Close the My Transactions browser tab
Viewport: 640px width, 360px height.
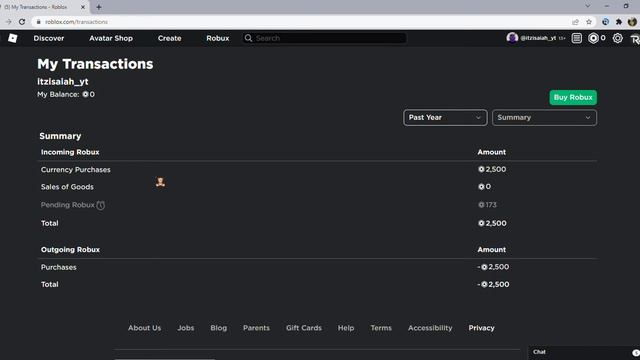click(x=83, y=7)
